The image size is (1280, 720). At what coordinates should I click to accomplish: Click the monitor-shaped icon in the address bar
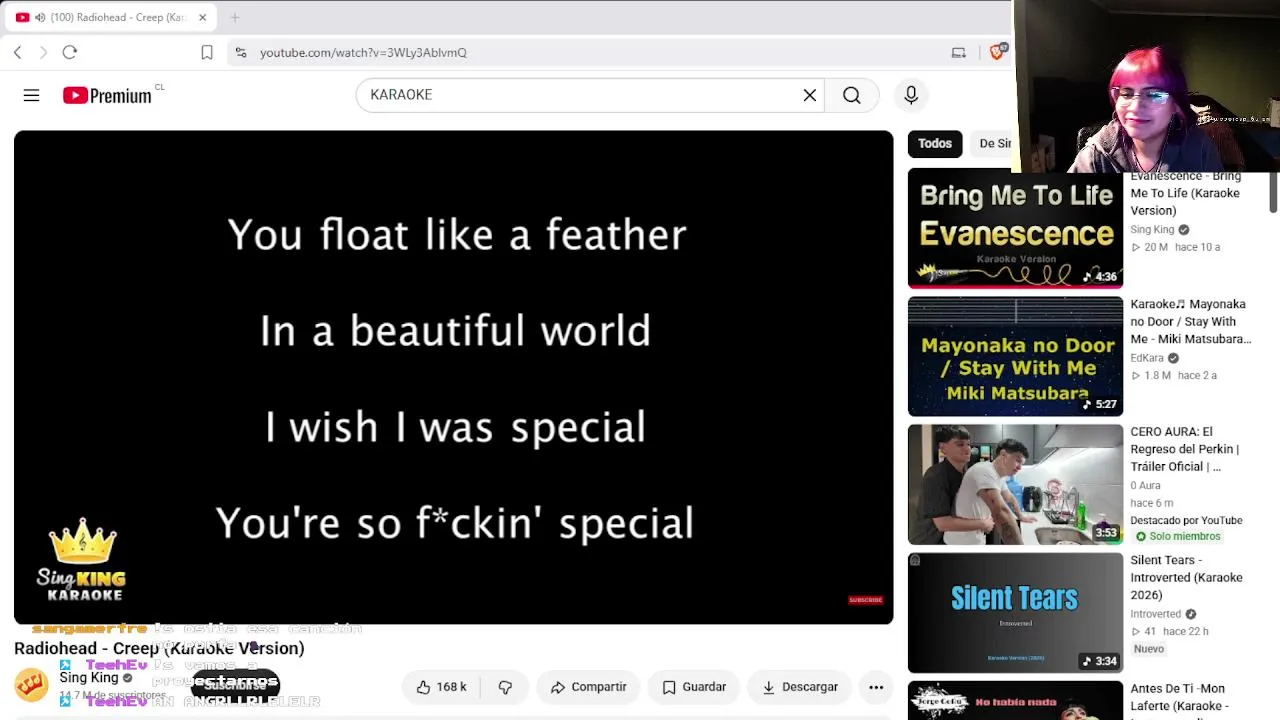click(x=958, y=52)
